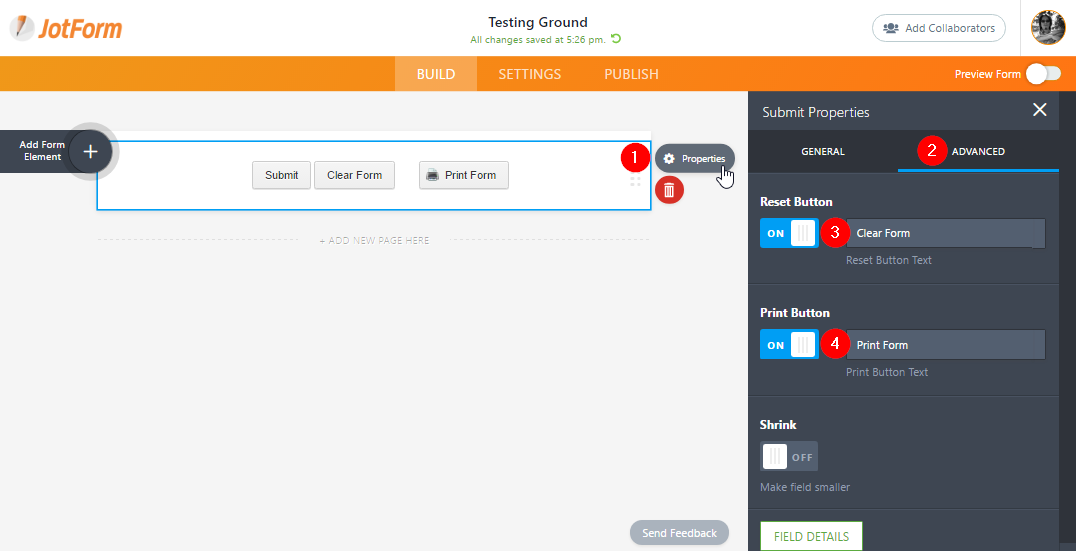Click the Send Feedback button

(x=679, y=533)
